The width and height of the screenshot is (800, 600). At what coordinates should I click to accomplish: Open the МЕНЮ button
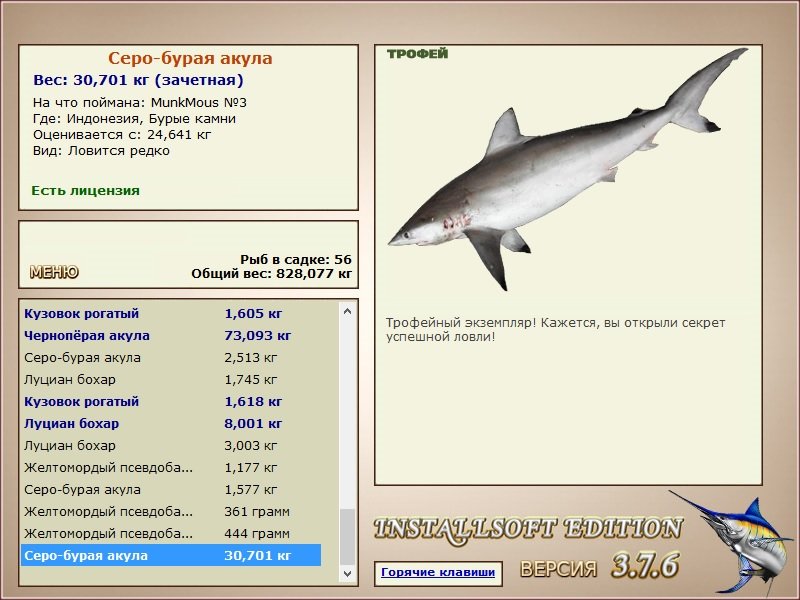54,272
